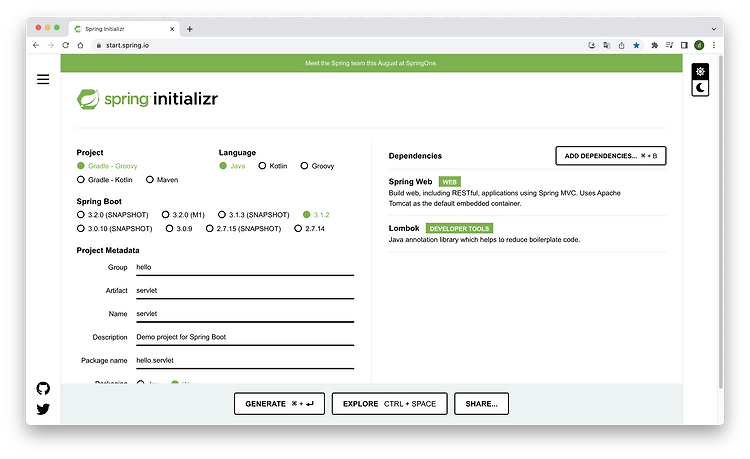
Task: Click ADD DEPENDENCIES button
Action: 611,156
